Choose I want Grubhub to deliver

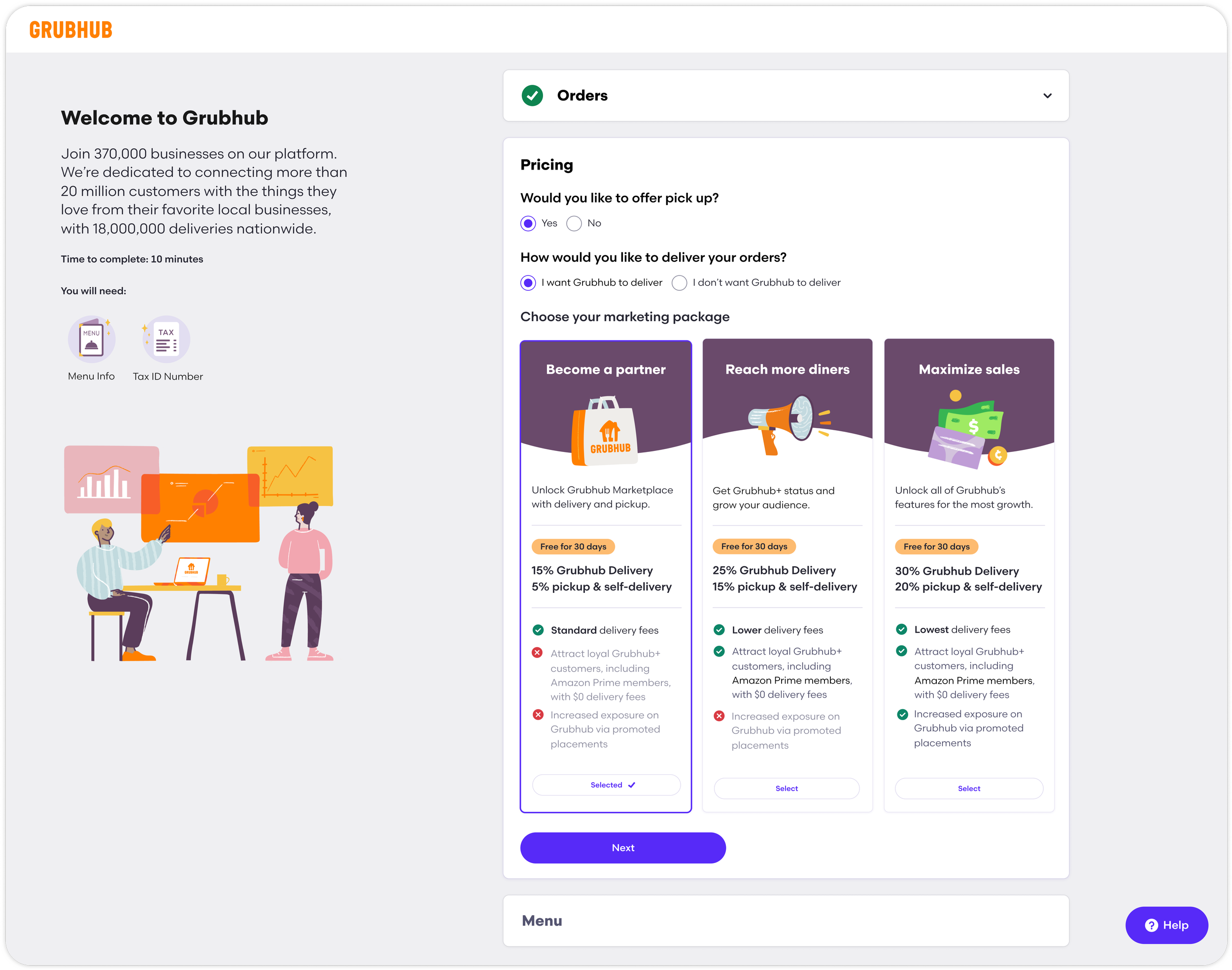click(528, 283)
